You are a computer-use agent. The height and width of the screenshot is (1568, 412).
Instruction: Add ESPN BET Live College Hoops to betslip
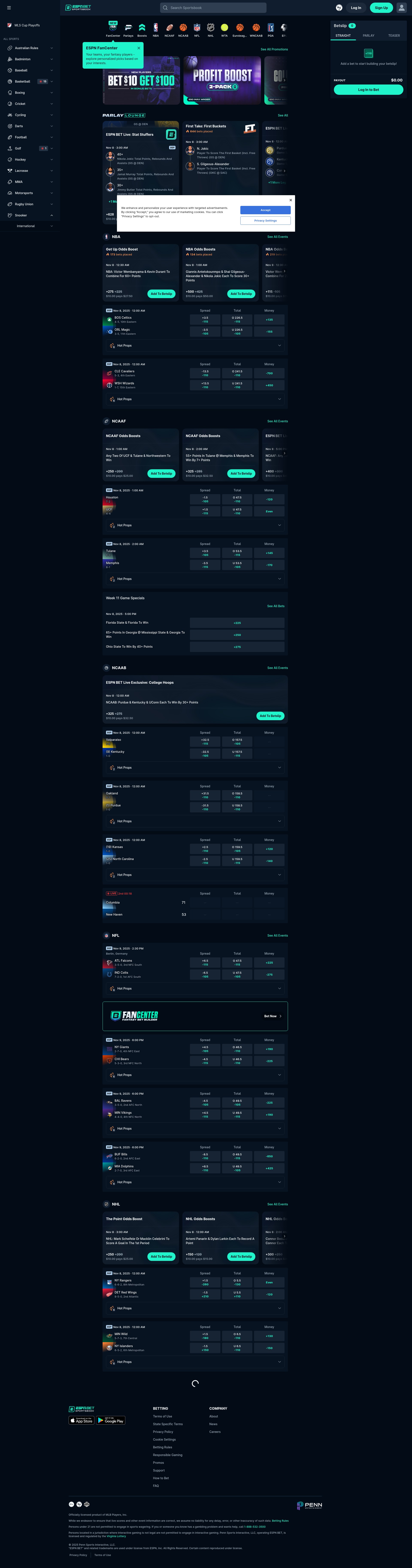(270, 716)
